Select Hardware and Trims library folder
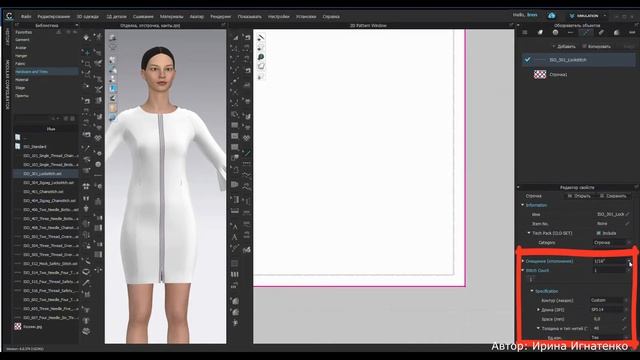 click(x=46, y=72)
